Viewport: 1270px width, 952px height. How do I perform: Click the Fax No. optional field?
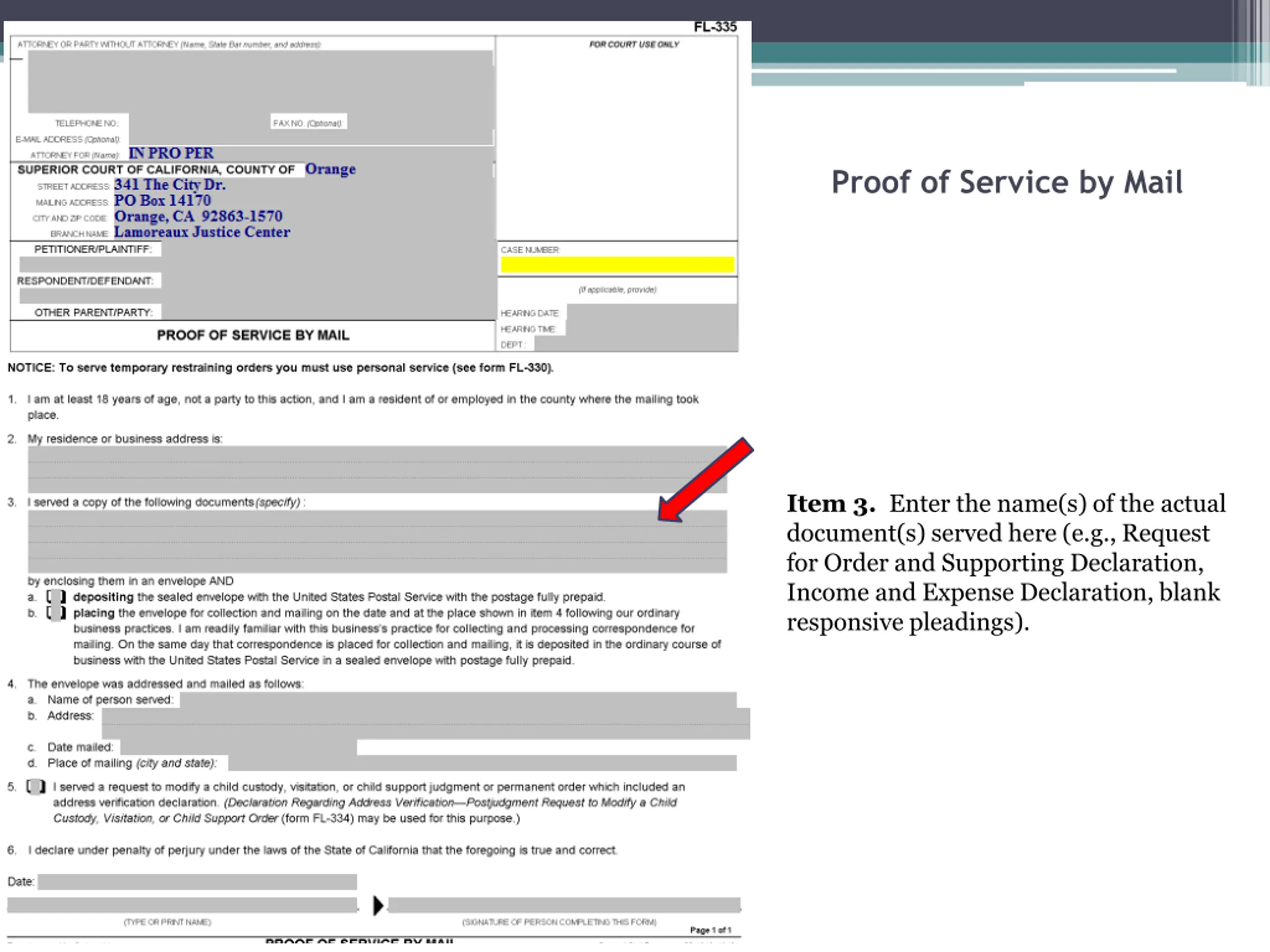pos(420,121)
